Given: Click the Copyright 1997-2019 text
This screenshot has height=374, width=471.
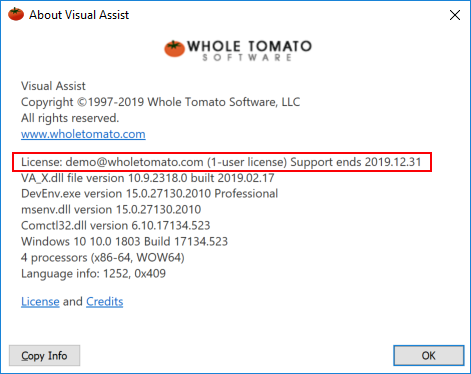Looking at the screenshot, I should (160, 102).
